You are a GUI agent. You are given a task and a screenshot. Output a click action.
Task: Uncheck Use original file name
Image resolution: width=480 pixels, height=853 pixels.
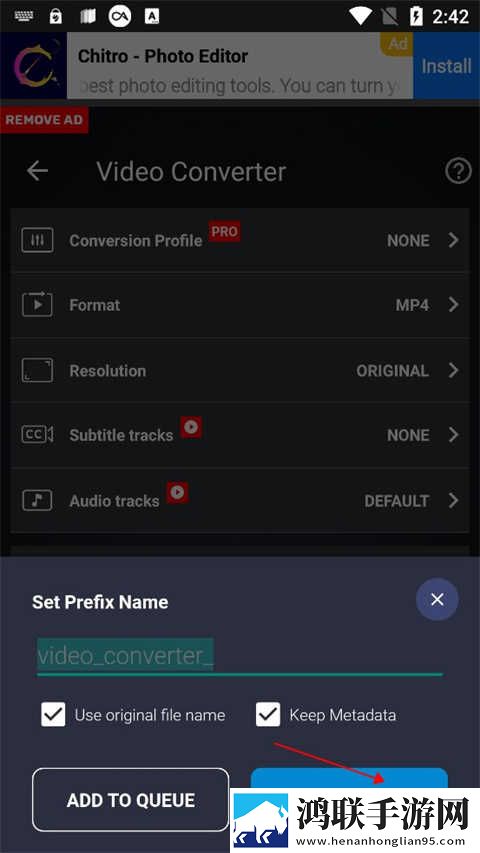(x=53, y=715)
